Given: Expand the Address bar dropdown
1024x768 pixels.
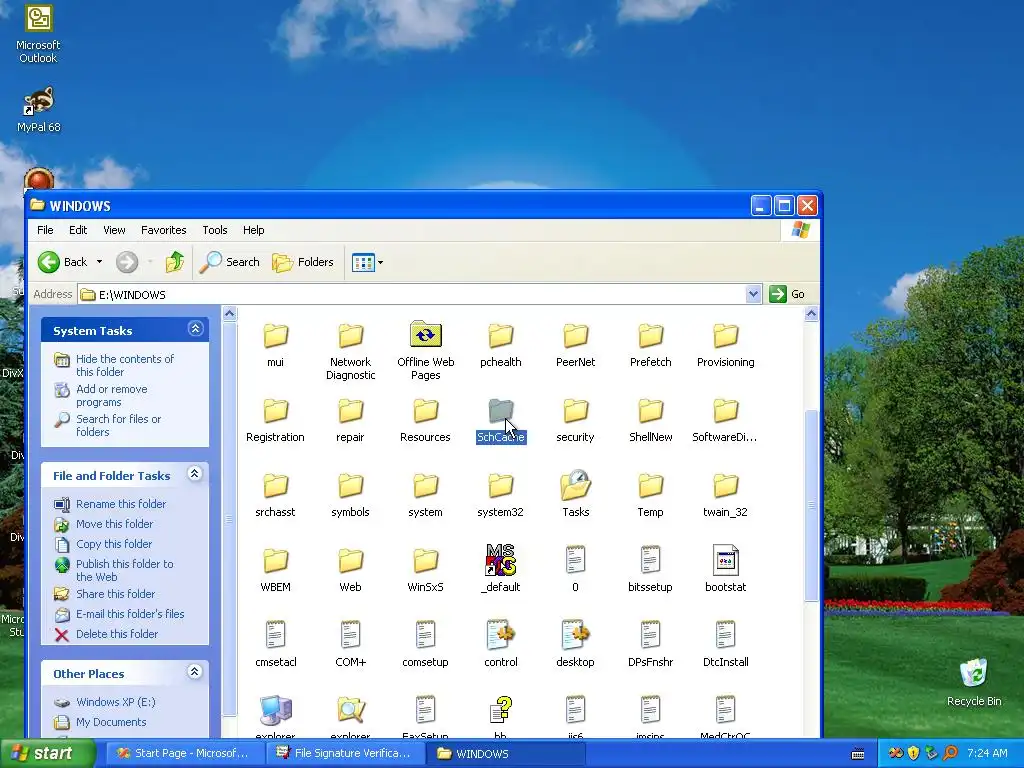Looking at the screenshot, I should click(753, 294).
